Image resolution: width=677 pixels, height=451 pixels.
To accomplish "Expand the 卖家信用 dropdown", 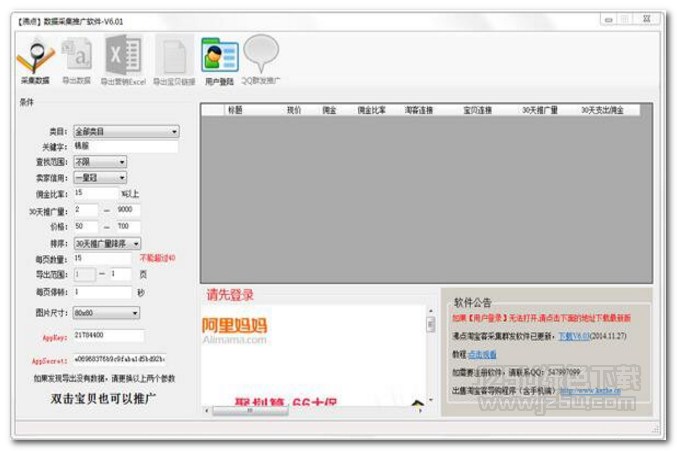I will click(x=99, y=177).
